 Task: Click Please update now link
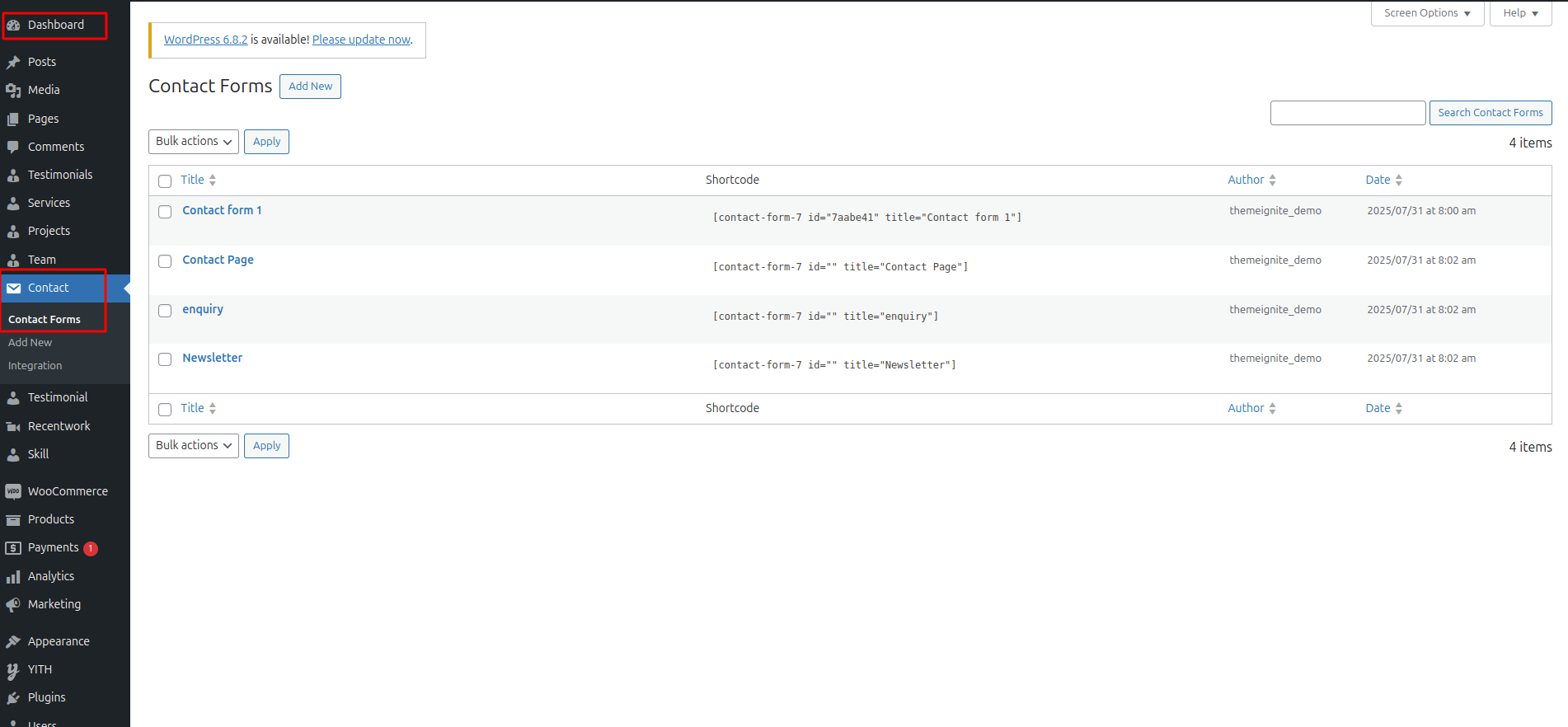361,40
